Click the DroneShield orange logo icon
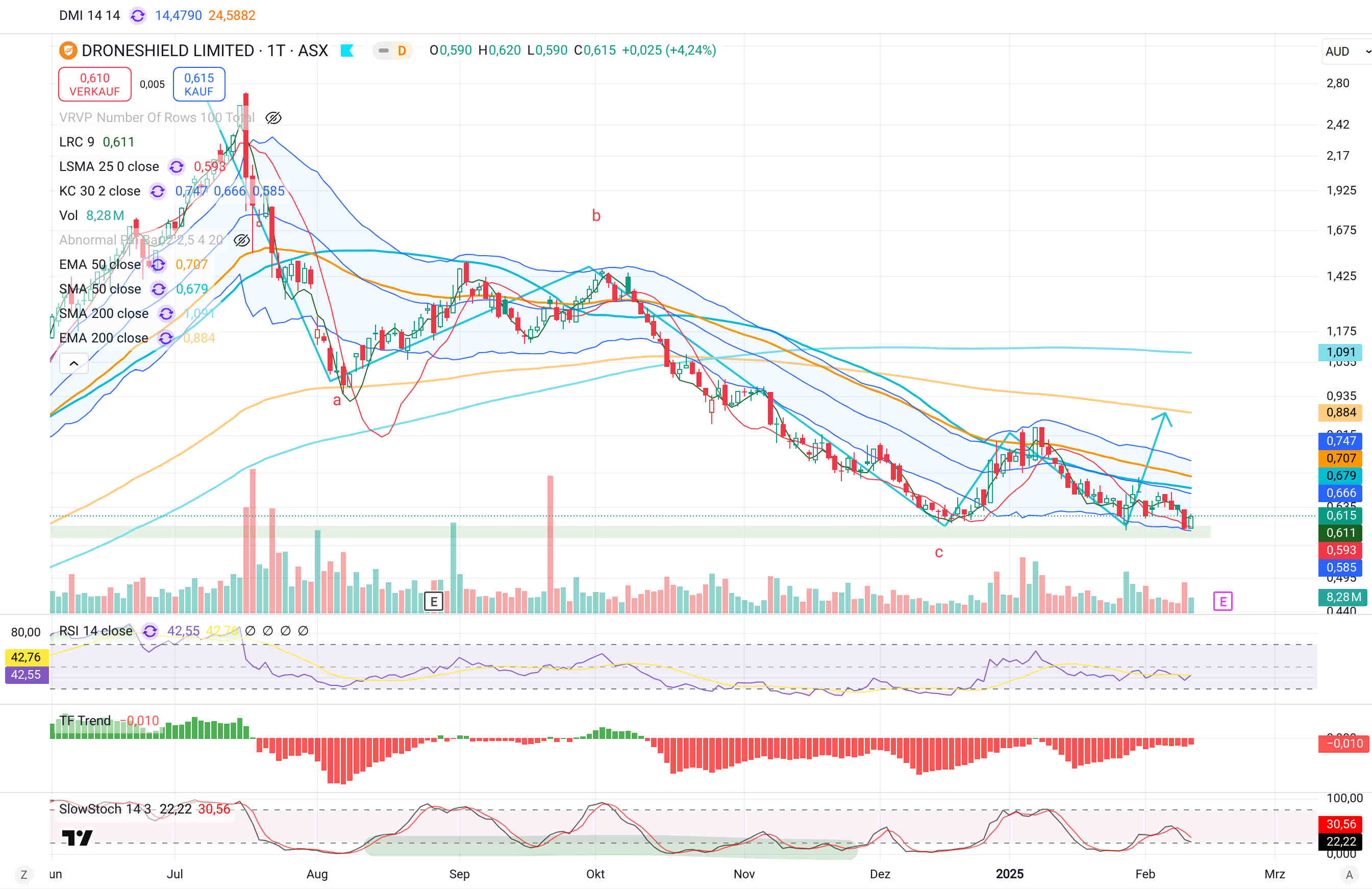 pyautogui.click(x=68, y=51)
